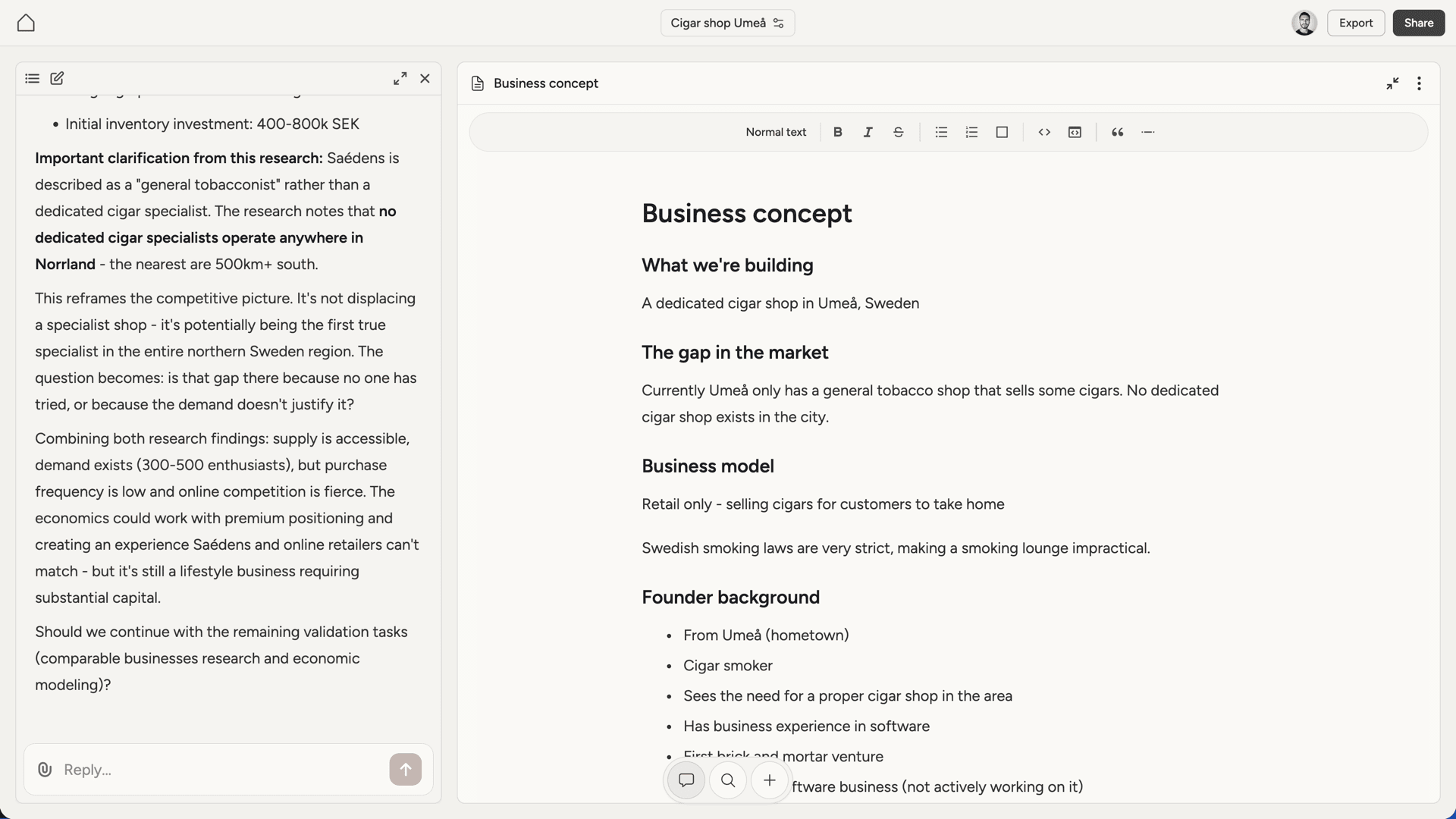
Task: Toggle the checkbox list formatting
Action: [1002, 132]
